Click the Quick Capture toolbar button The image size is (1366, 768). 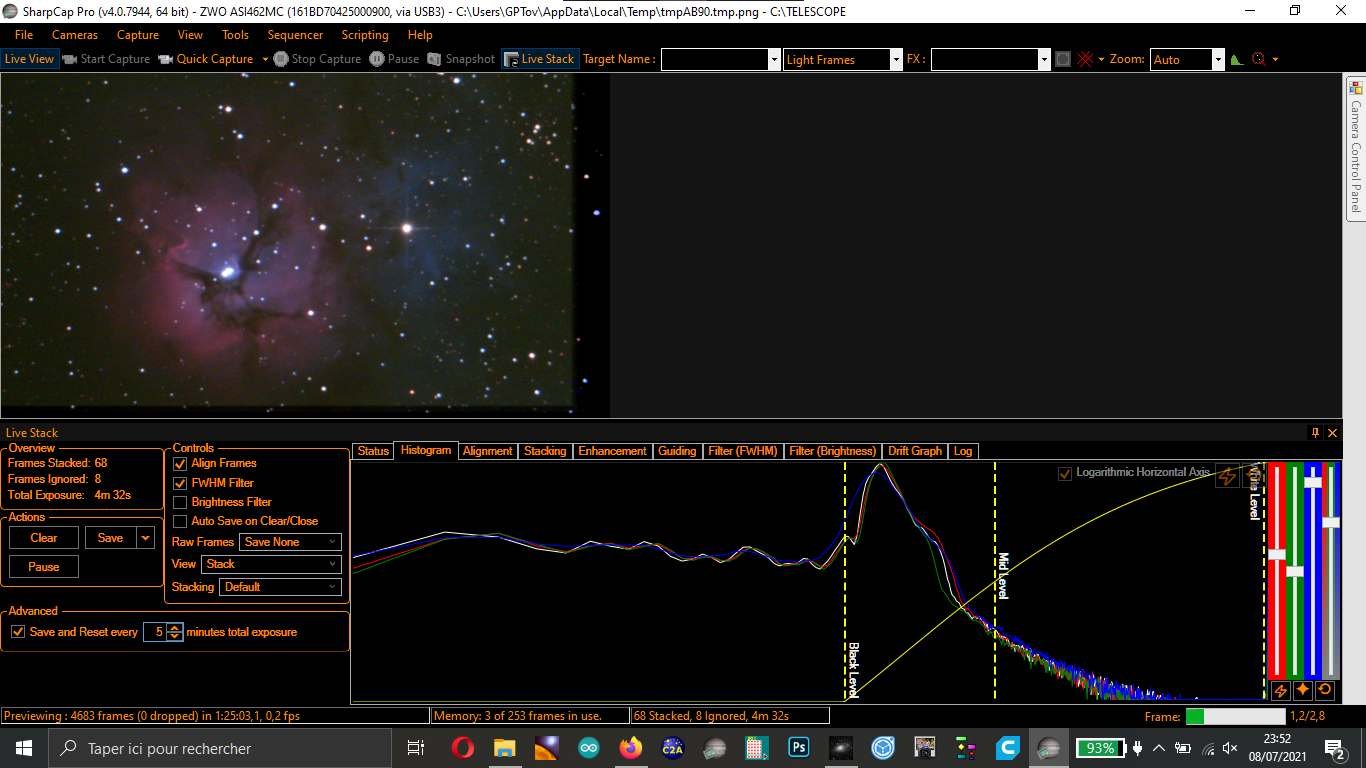207,59
